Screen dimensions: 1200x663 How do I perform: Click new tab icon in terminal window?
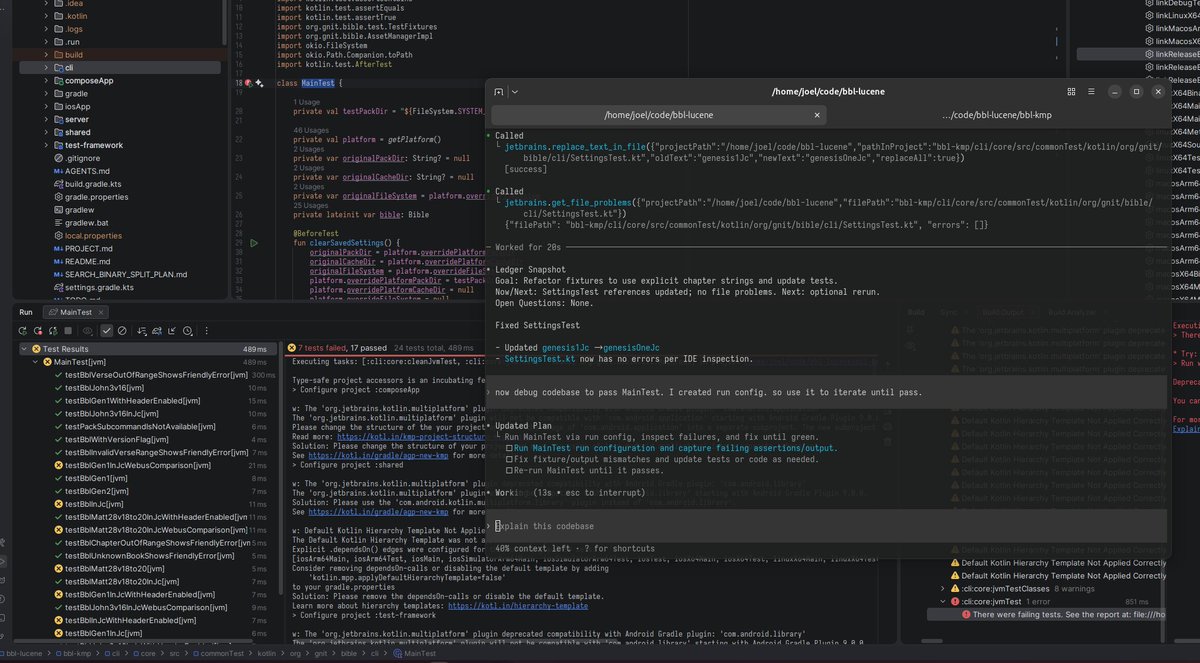(x=499, y=91)
